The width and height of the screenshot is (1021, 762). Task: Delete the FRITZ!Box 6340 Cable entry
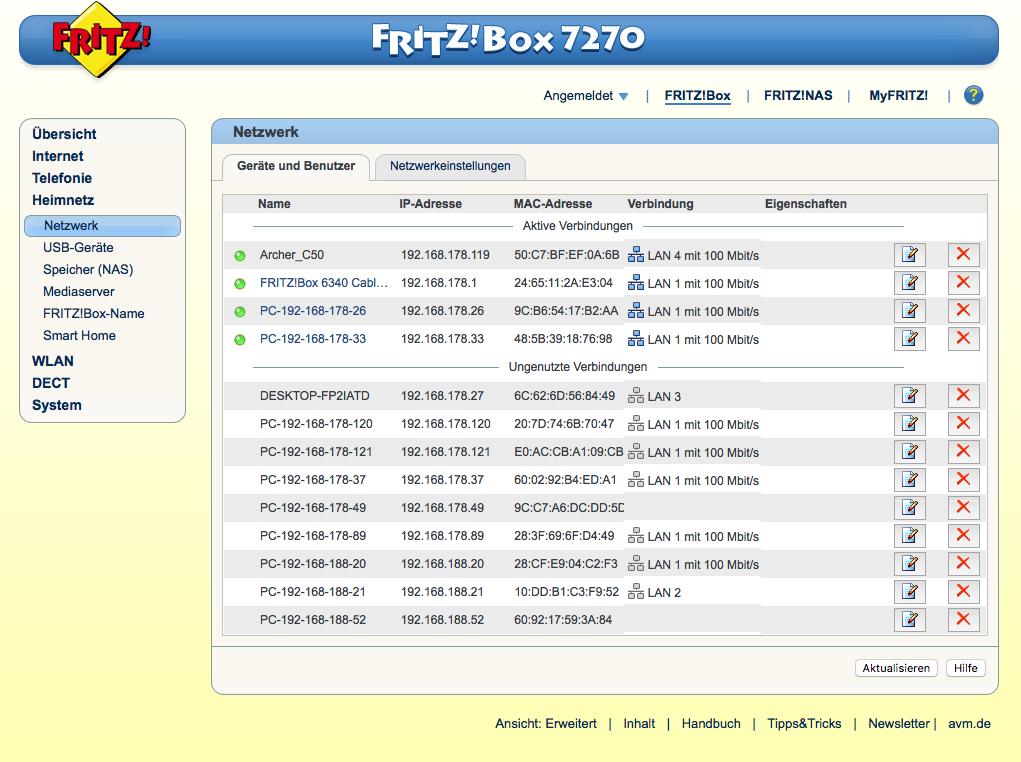pos(963,283)
